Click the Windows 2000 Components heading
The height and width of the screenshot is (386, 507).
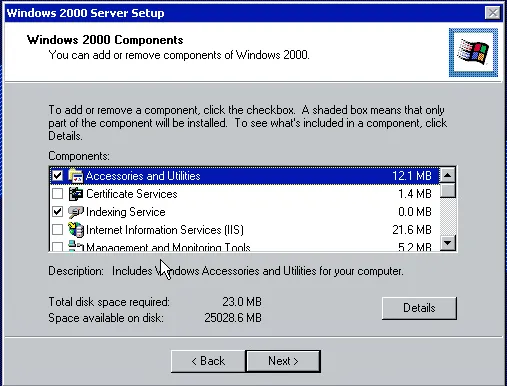point(105,40)
